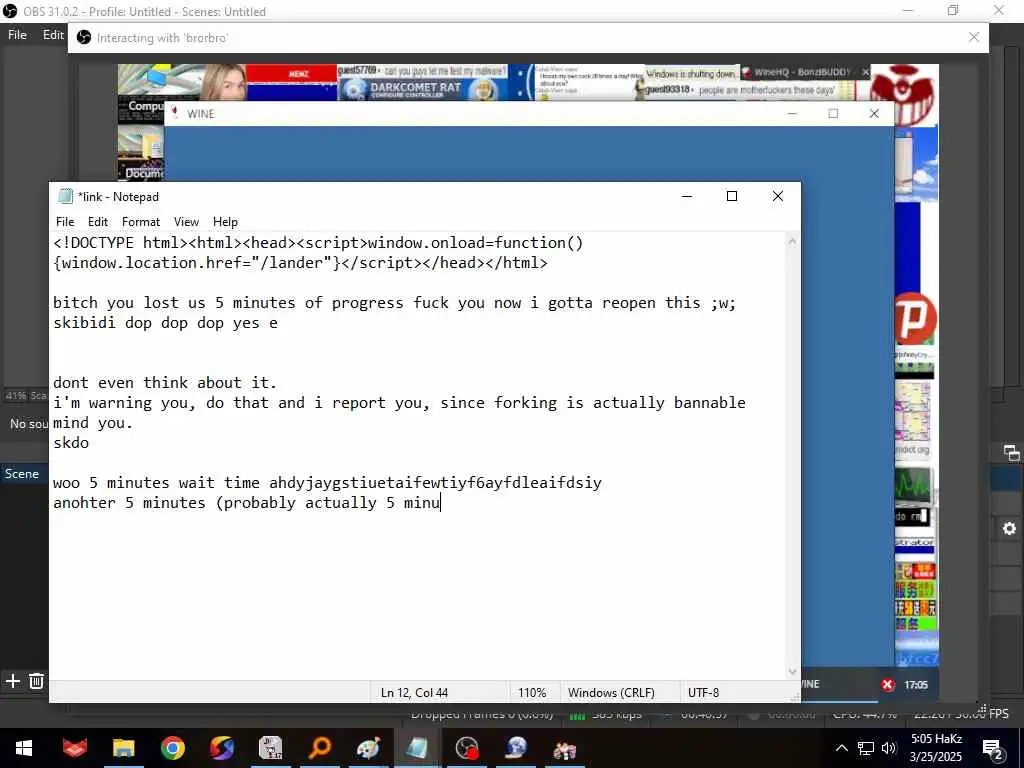
Task: Click the WINE window title icon
Action: click(x=174, y=113)
